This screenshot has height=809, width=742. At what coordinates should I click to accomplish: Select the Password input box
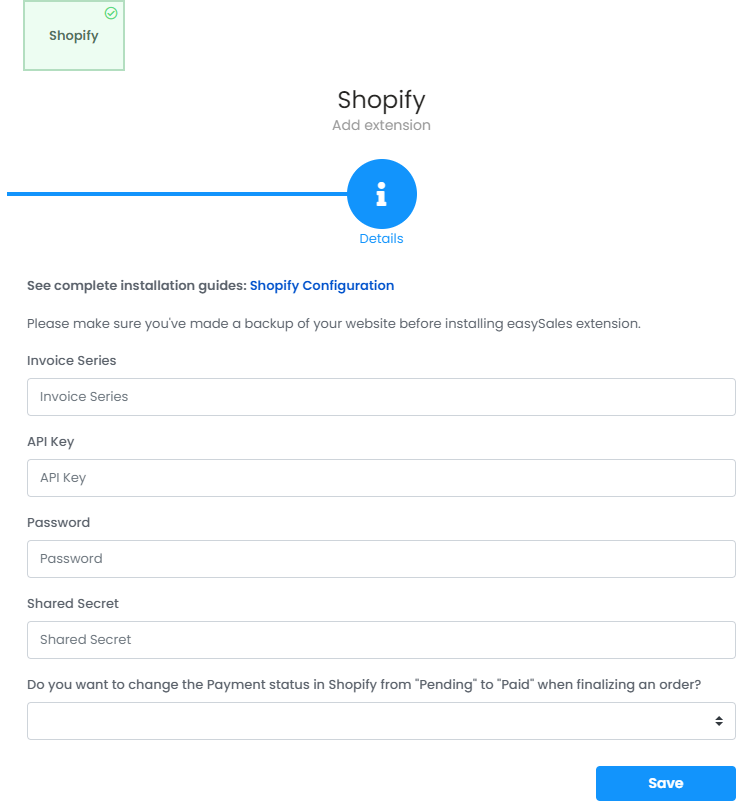[x=381, y=559]
